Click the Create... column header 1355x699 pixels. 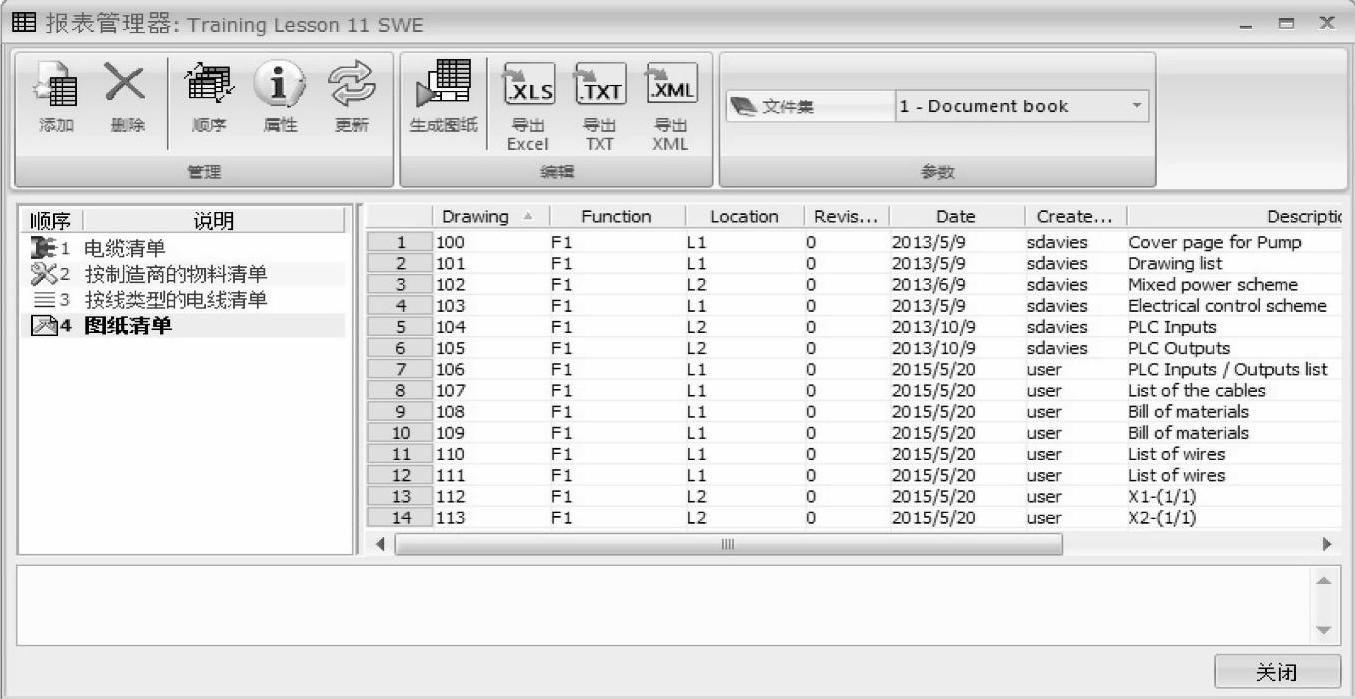point(1075,217)
